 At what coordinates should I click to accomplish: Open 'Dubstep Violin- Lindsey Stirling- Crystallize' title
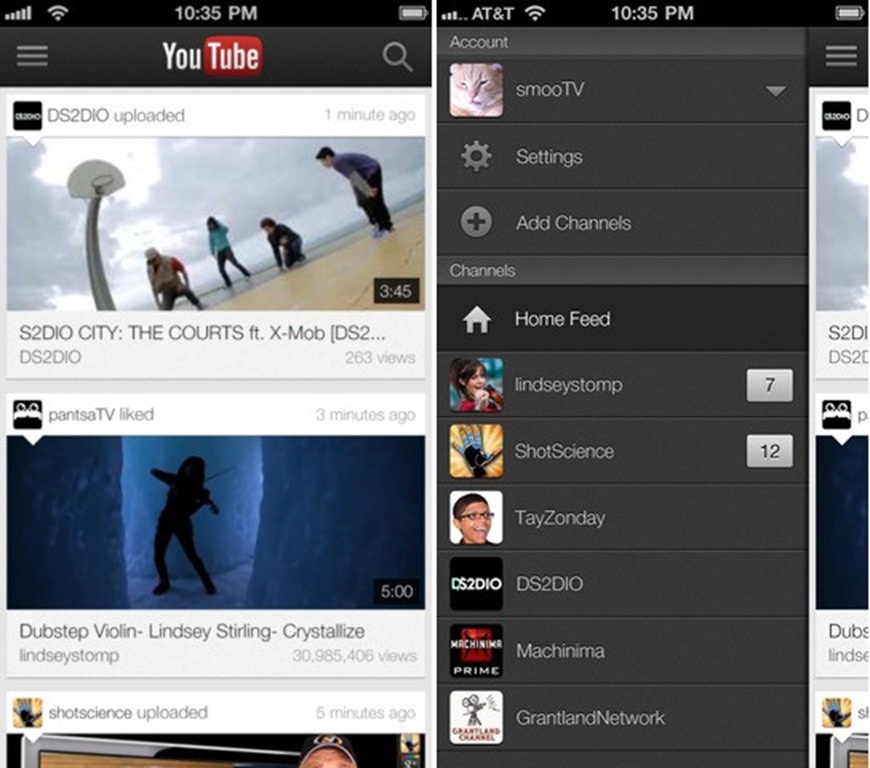click(x=192, y=631)
